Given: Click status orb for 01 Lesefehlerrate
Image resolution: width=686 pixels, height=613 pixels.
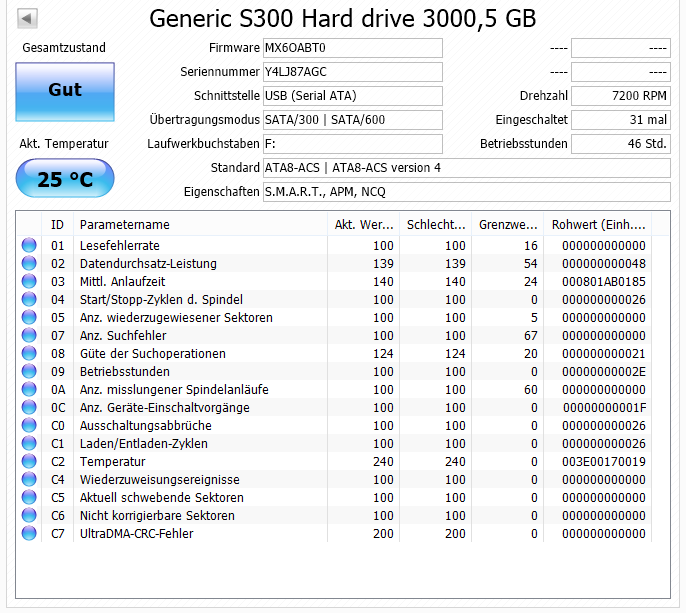Looking at the screenshot, I should coord(29,245).
